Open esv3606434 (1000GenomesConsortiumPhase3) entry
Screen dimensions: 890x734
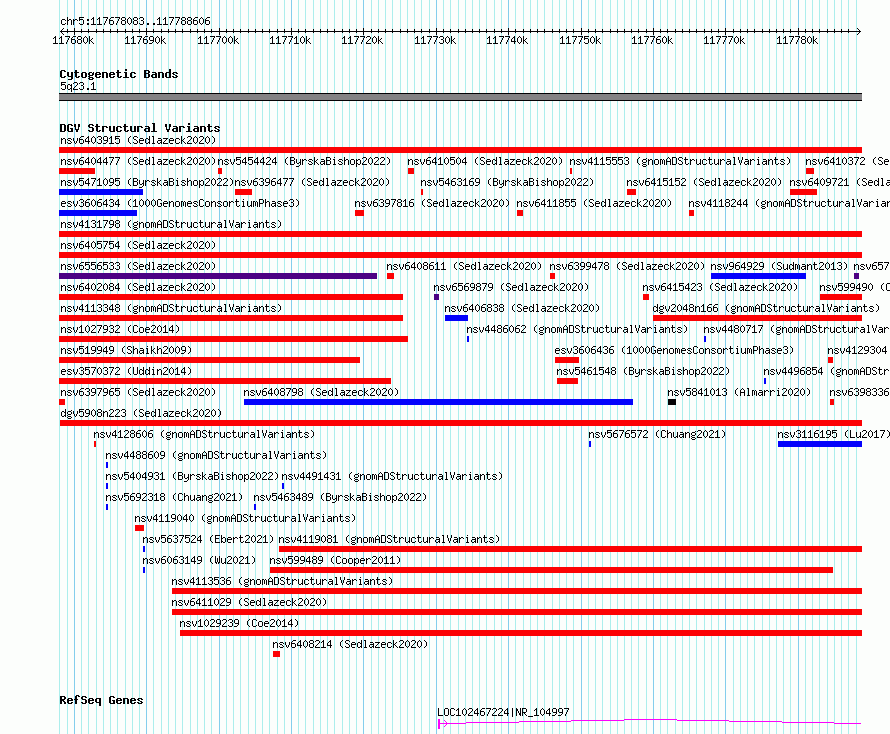click(180, 203)
